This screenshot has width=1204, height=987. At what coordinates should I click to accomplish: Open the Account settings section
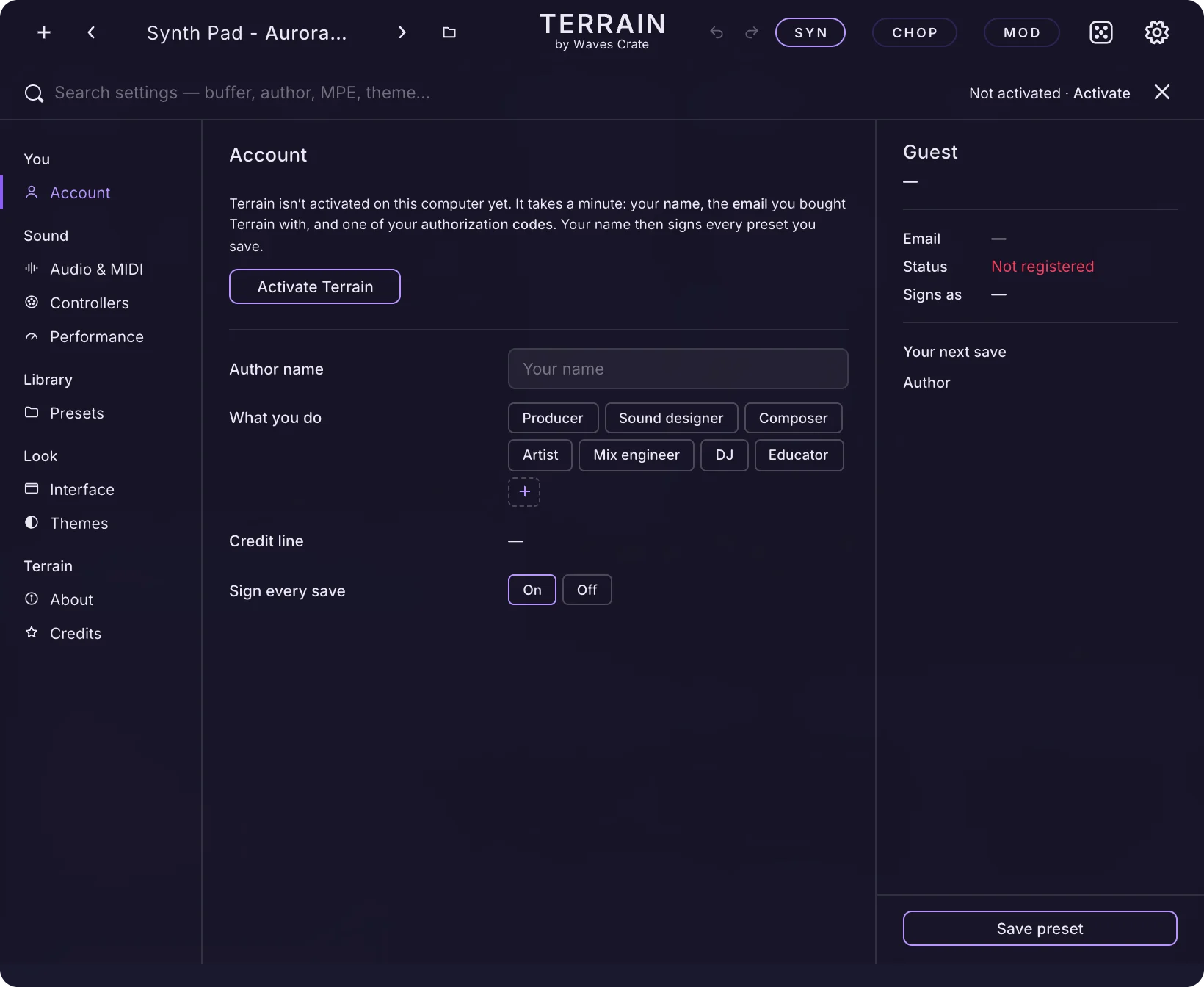pos(101,192)
